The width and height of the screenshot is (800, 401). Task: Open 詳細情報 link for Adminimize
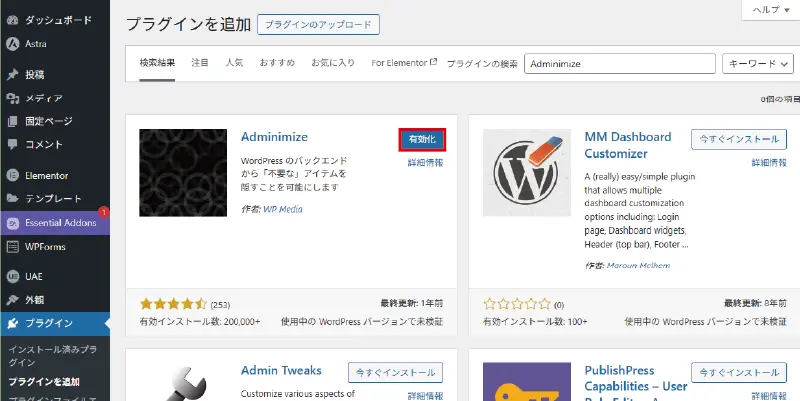click(x=426, y=163)
